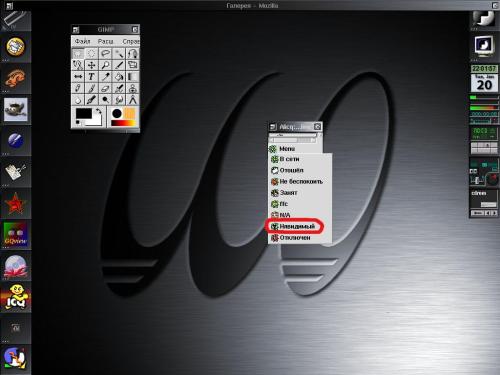Reset colors to default black and white
The image size is (500, 375).
(x=78, y=123)
